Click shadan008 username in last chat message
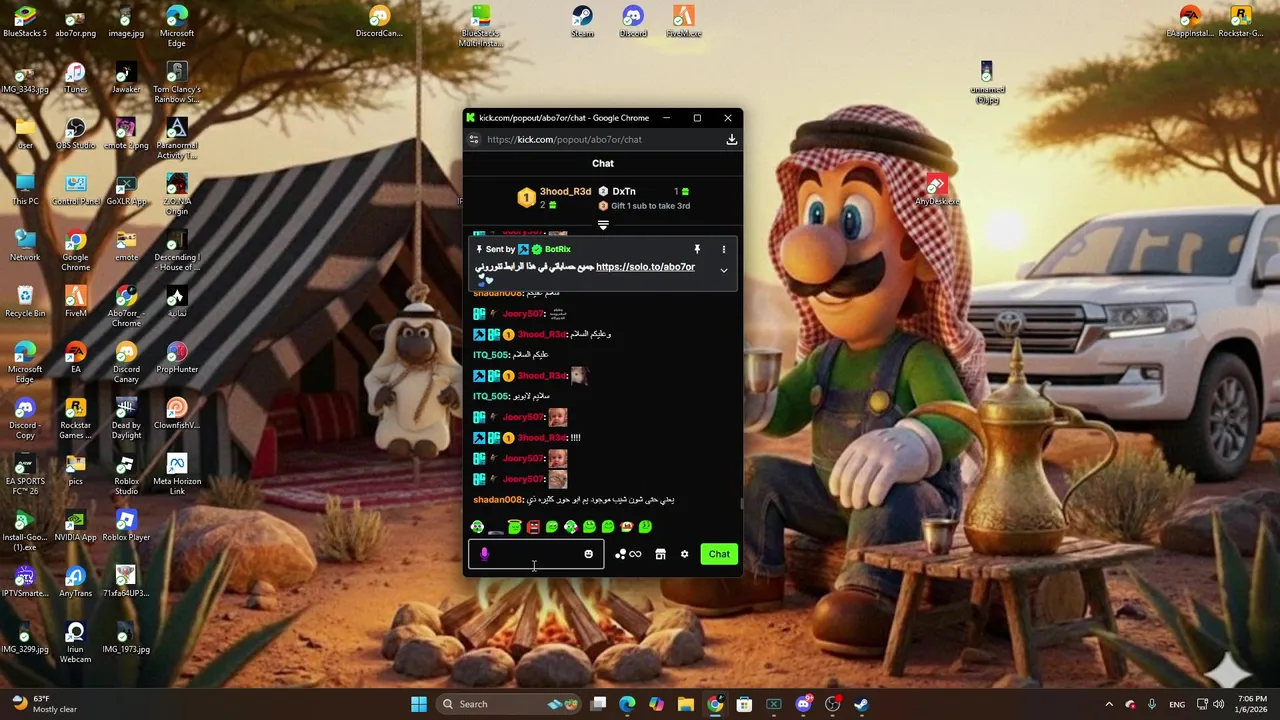Viewport: 1280px width, 720px height. (x=497, y=500)
